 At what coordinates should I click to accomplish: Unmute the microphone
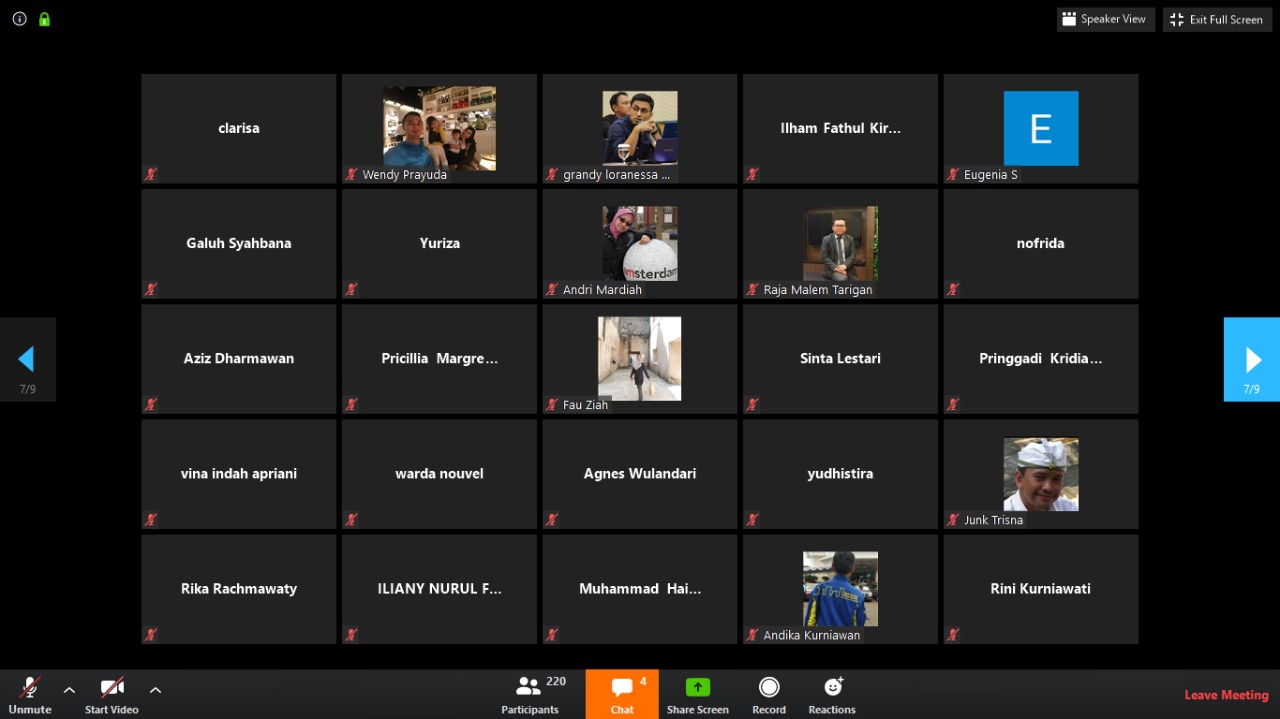[x=30, y=694]
